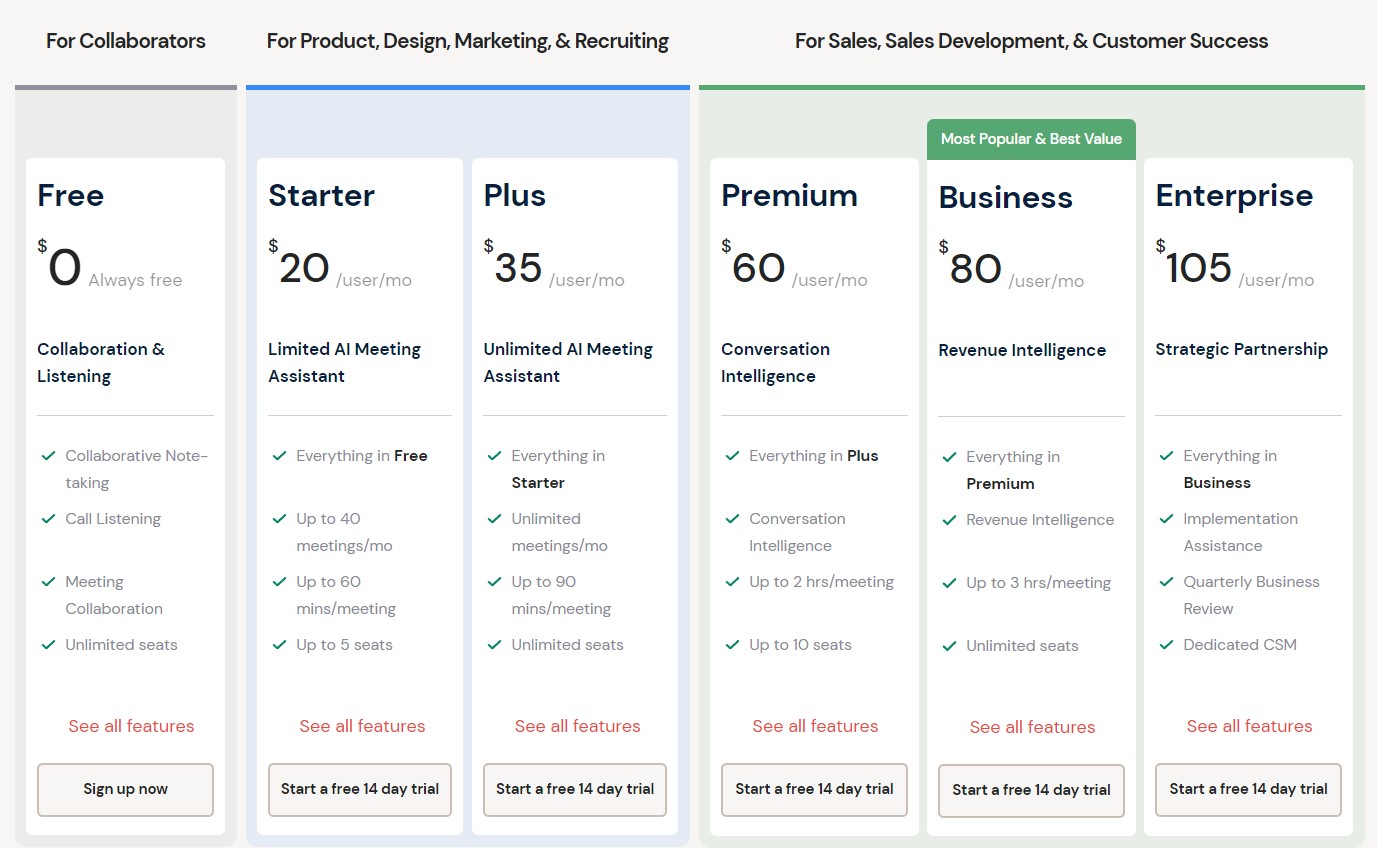Start the Plus plan free trial
The width and height of the screenshot is (1377, 848).
575,789
